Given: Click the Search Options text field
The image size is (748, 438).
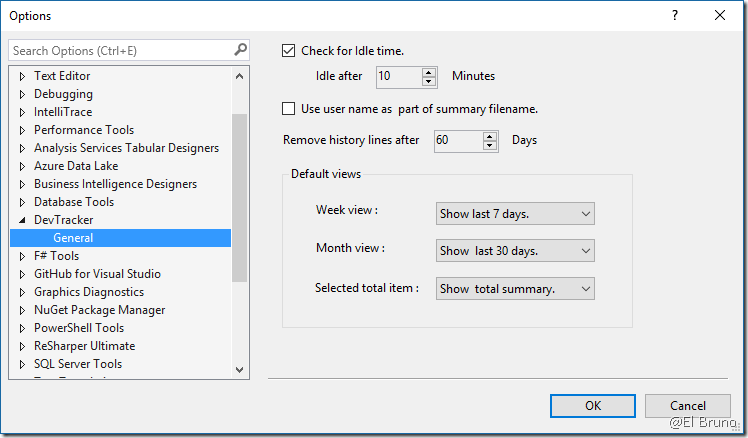Looking at the screenshot, I should coord(118,50).
